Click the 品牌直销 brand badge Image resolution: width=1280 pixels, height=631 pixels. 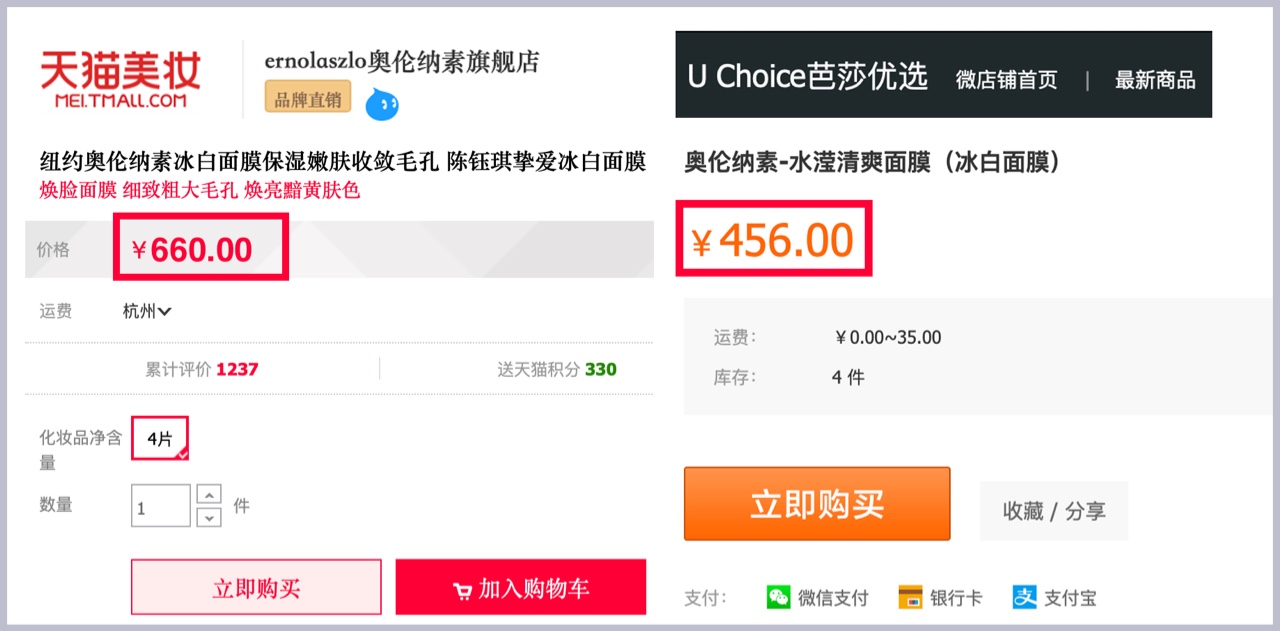308,99
